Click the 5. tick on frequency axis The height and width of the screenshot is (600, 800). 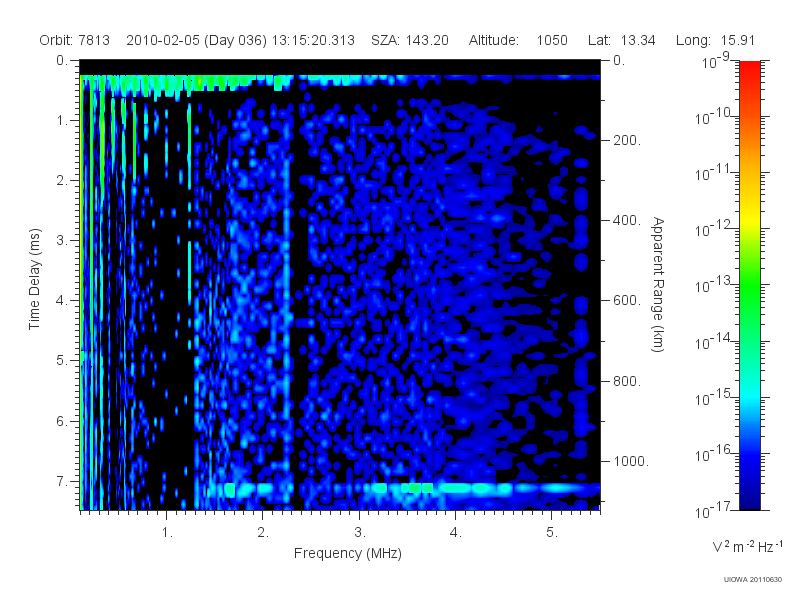coord(552,532)
